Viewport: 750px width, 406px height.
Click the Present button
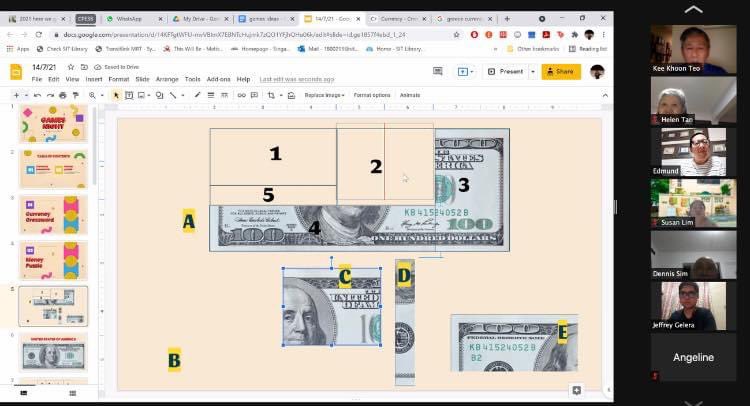tap(507, 72)
